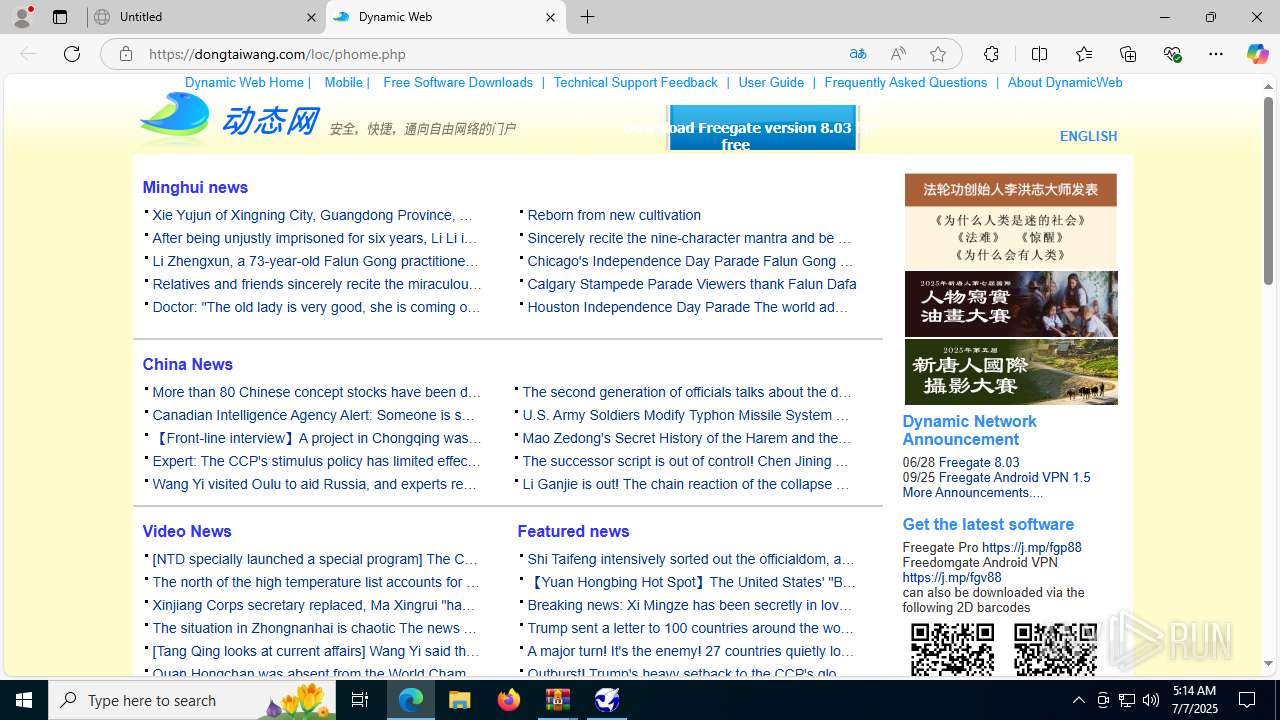Open the WinRAR taskbar icon
Viewport: 1280px width, 720px height.
(558, 700)
